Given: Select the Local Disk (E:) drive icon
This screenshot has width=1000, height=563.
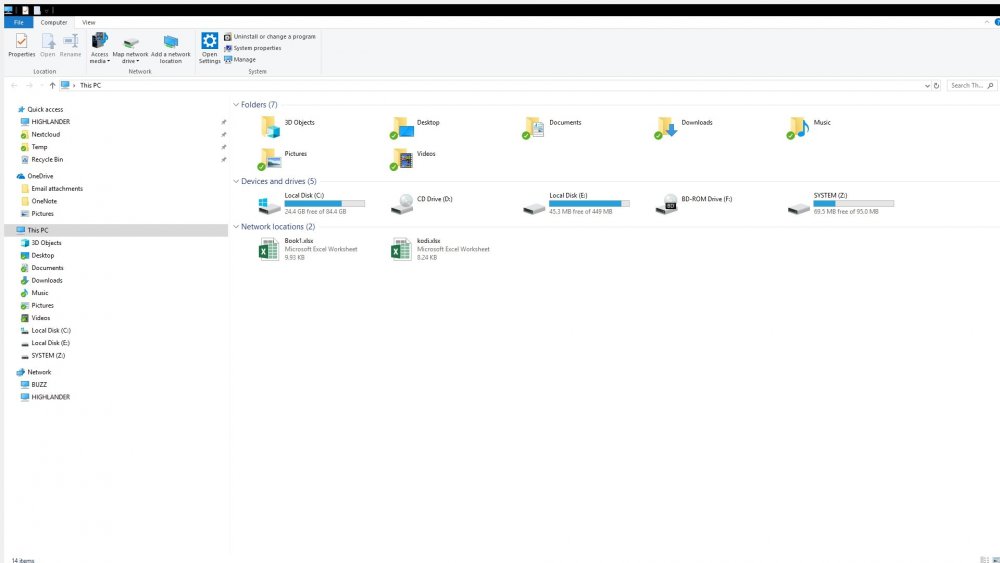Looking at the screenshot, I should pos(534,207).
